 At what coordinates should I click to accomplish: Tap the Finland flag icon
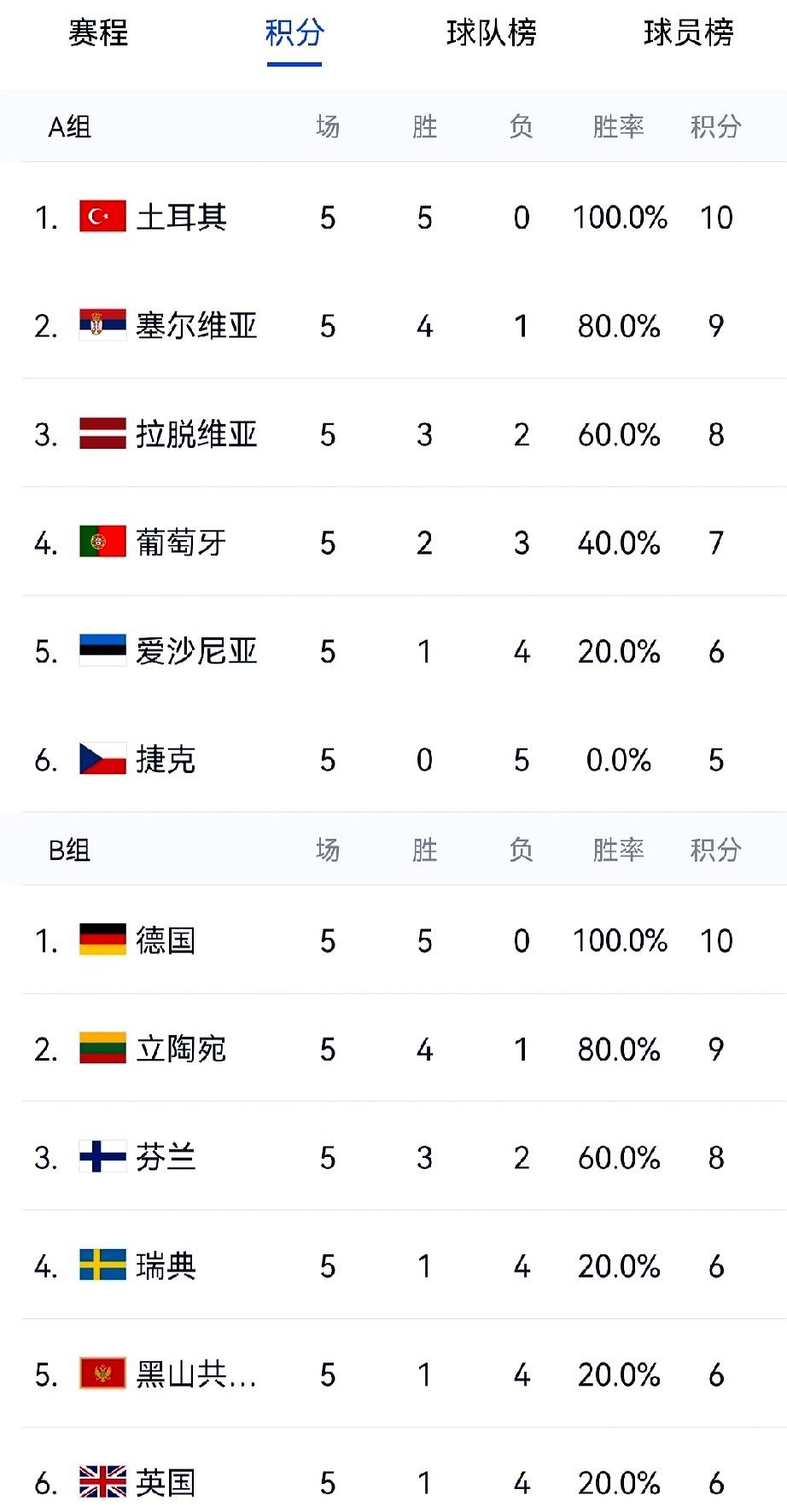(102, 1156)
